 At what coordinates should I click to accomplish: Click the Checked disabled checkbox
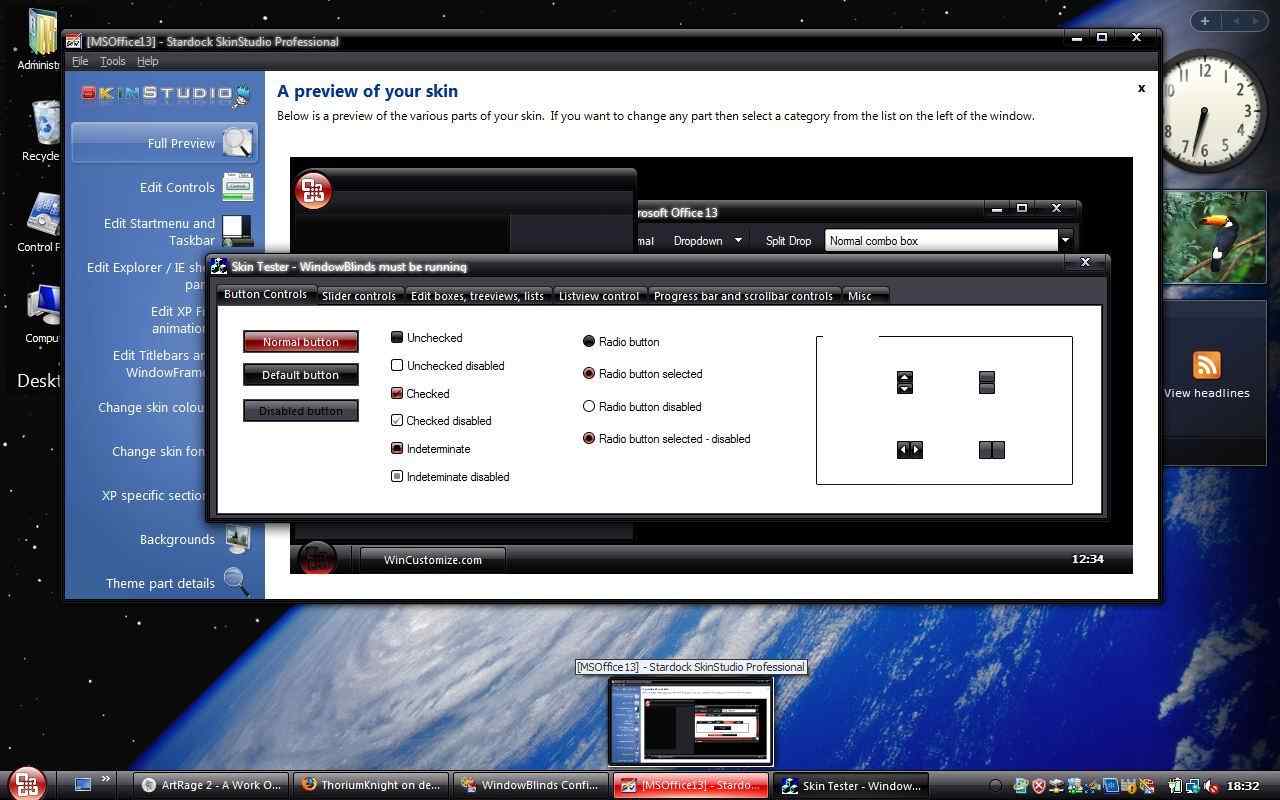click(x=397, y=421)
